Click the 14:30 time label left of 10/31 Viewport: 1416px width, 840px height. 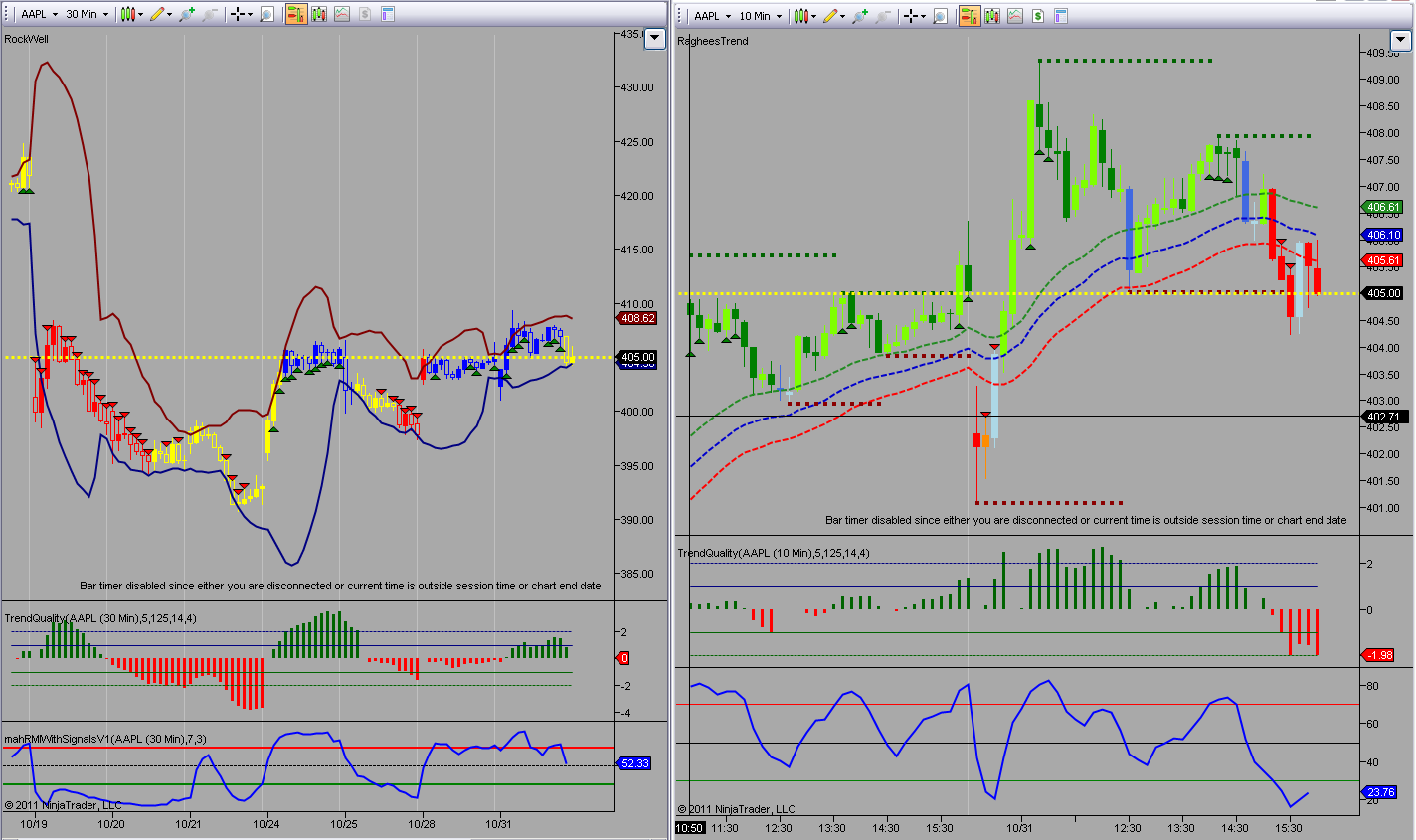pyautogui.click(x=886, y=828)
